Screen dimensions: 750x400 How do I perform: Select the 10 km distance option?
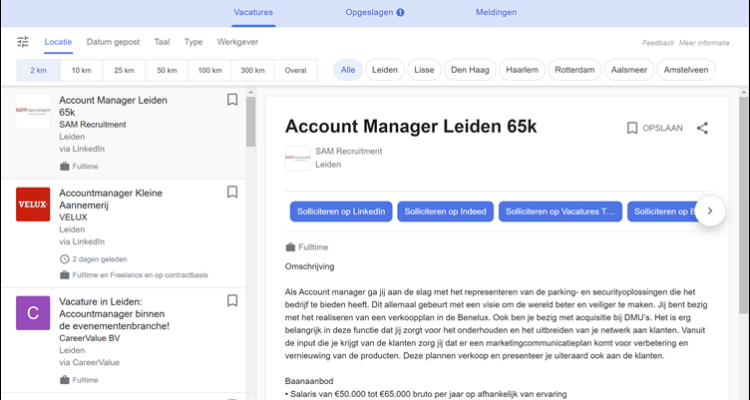[x=81, y=70]
